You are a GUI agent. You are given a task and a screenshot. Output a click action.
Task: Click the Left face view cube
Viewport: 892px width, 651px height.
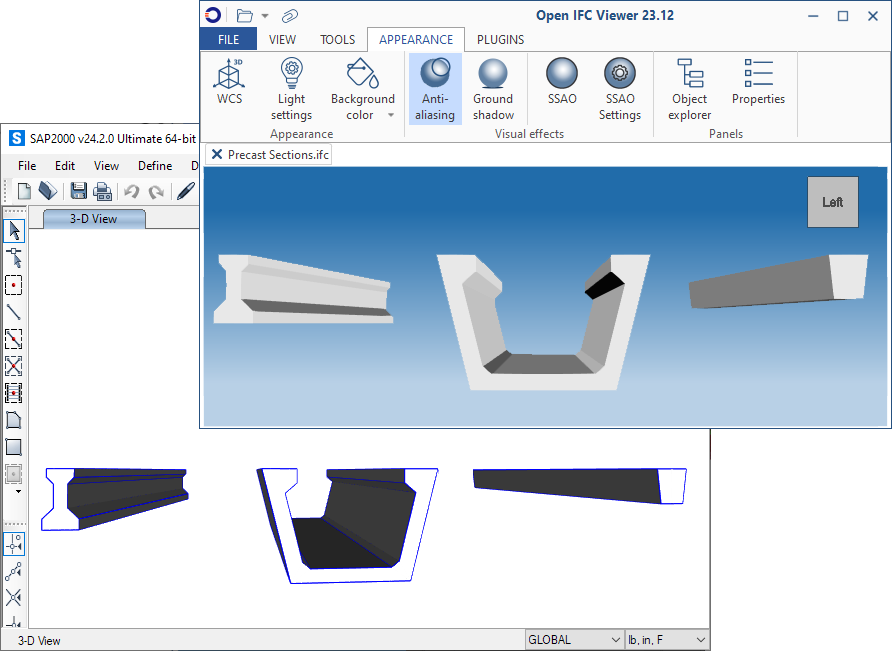(x=832, y=202)
